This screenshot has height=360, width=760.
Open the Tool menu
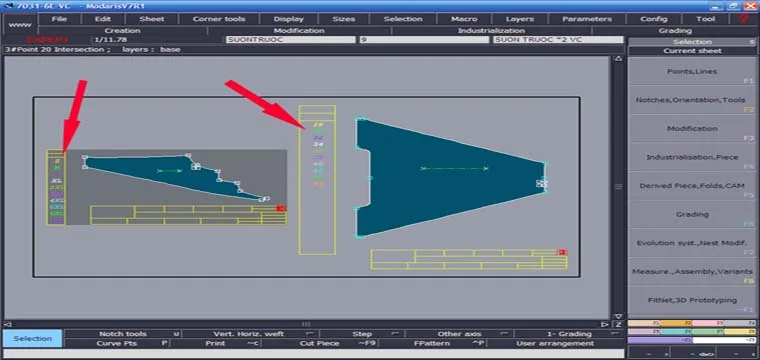(705, 19)
